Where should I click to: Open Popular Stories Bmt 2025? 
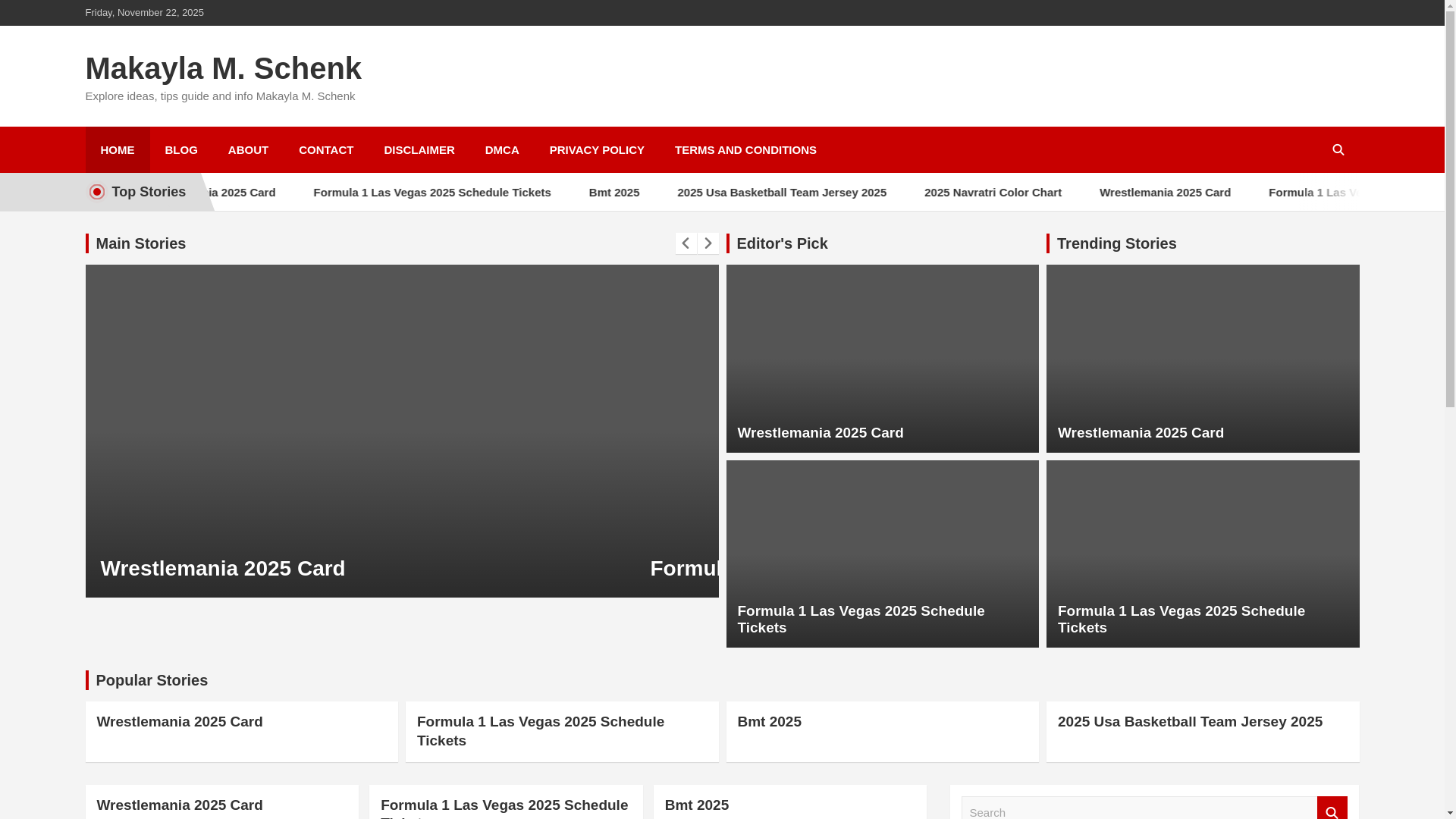point(769,722)
